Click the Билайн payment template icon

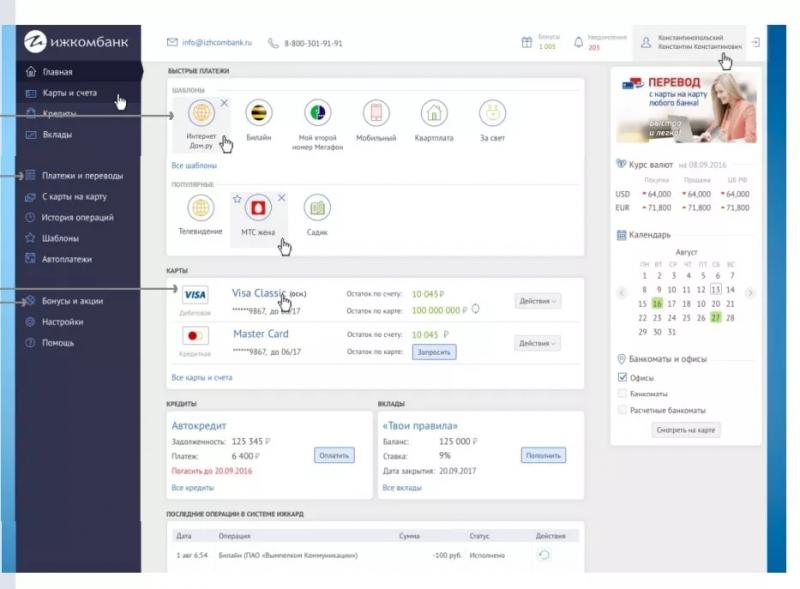click(260, 112)
